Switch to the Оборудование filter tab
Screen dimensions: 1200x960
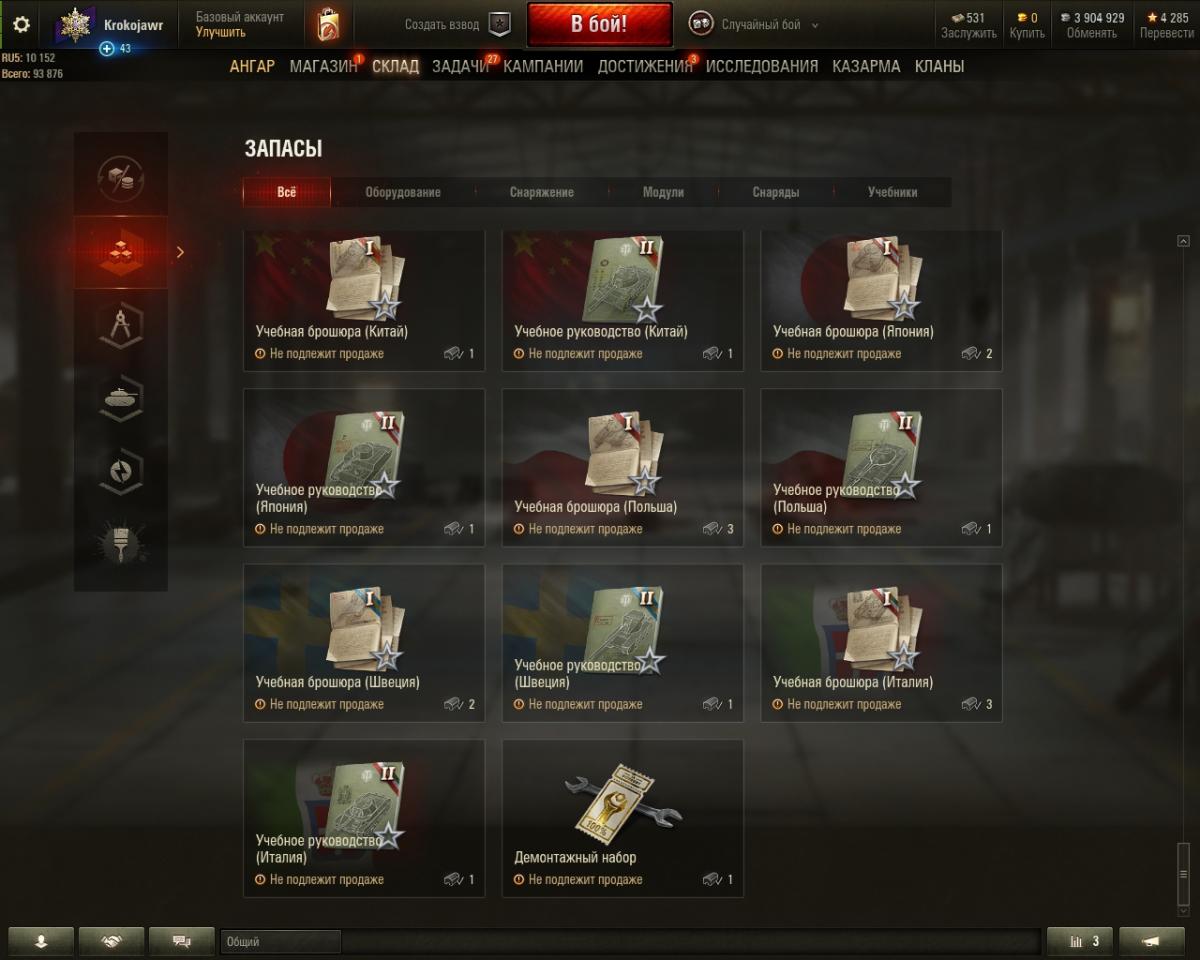click(x=402, y=192)
